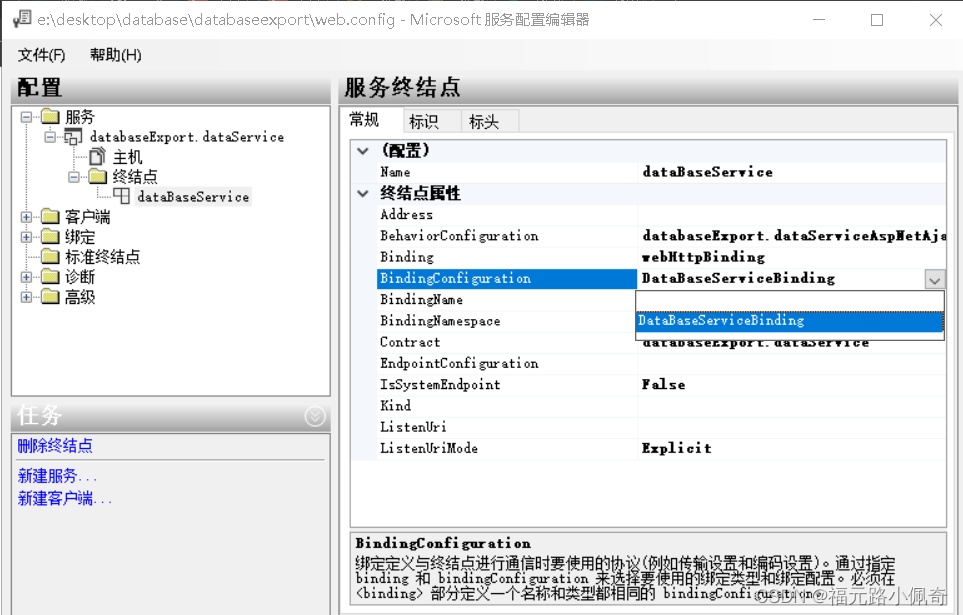Click the 新建服务... link

click(57, 476)
